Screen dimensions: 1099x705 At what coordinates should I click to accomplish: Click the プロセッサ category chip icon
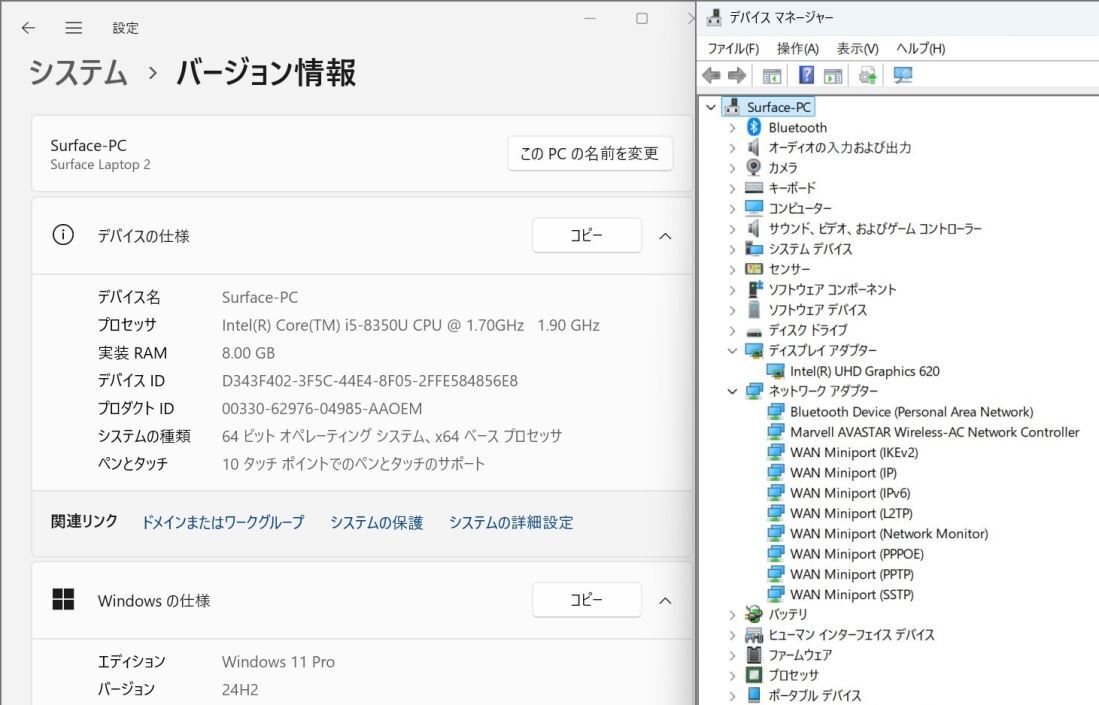(x=753, y=675)
